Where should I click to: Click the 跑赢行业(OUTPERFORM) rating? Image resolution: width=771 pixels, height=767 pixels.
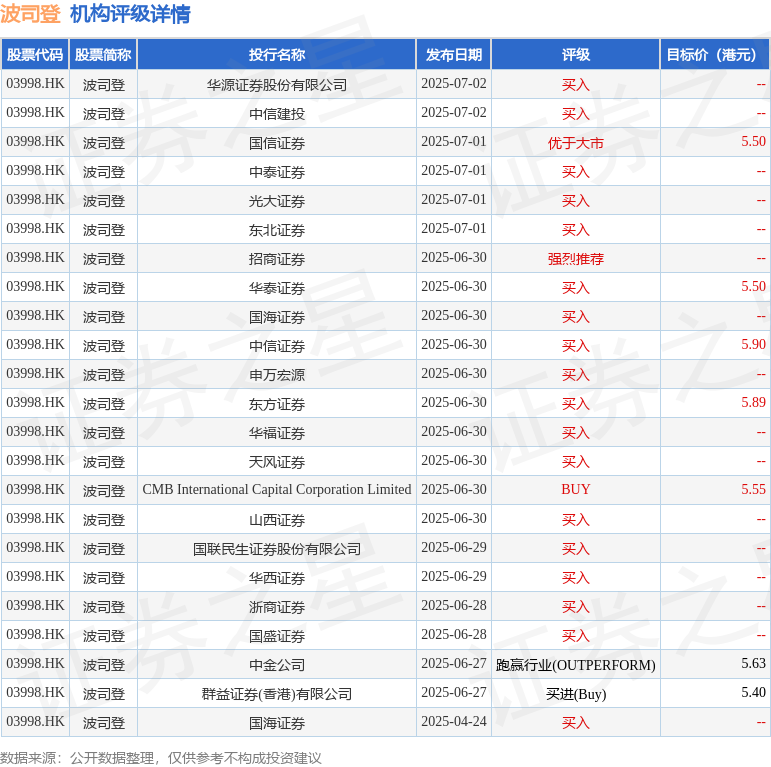point(576,665)
